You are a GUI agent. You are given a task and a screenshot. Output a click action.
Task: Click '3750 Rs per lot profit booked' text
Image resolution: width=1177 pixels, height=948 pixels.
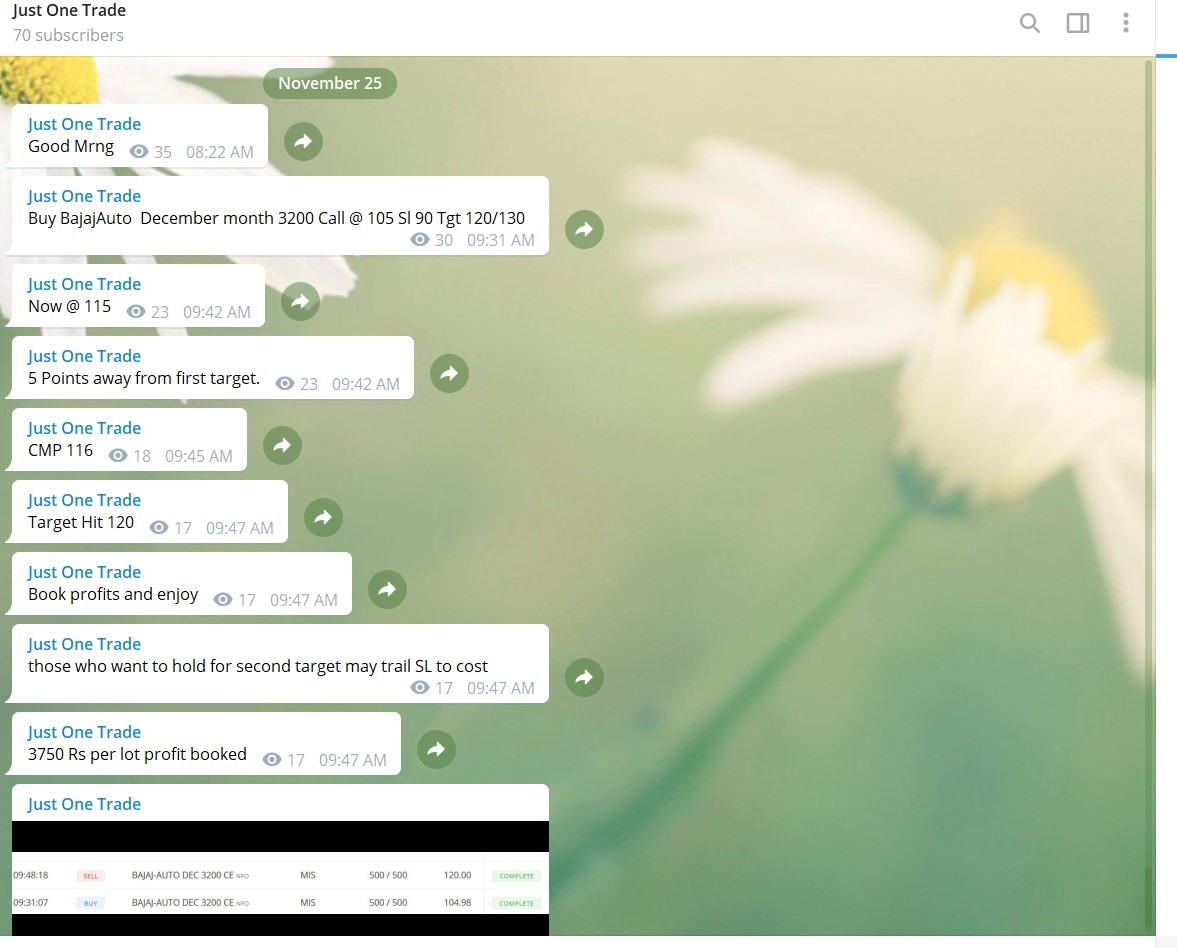pyautogui.click(x=137, y=754)
